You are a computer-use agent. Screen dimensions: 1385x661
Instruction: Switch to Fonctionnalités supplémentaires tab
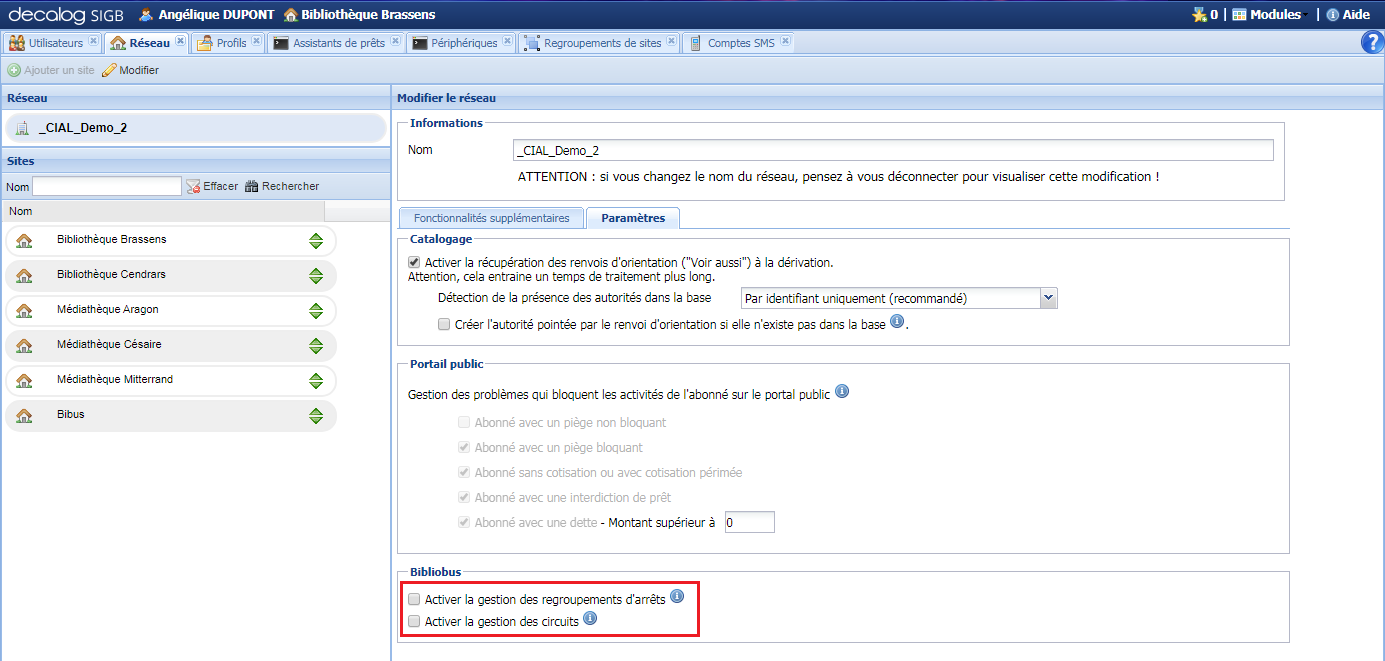491,218
